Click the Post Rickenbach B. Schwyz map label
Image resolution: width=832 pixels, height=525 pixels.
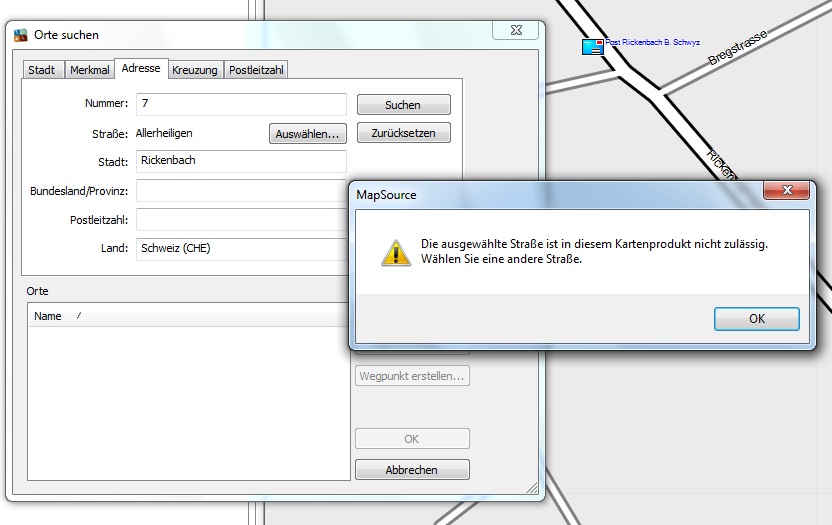click(653, 42)
